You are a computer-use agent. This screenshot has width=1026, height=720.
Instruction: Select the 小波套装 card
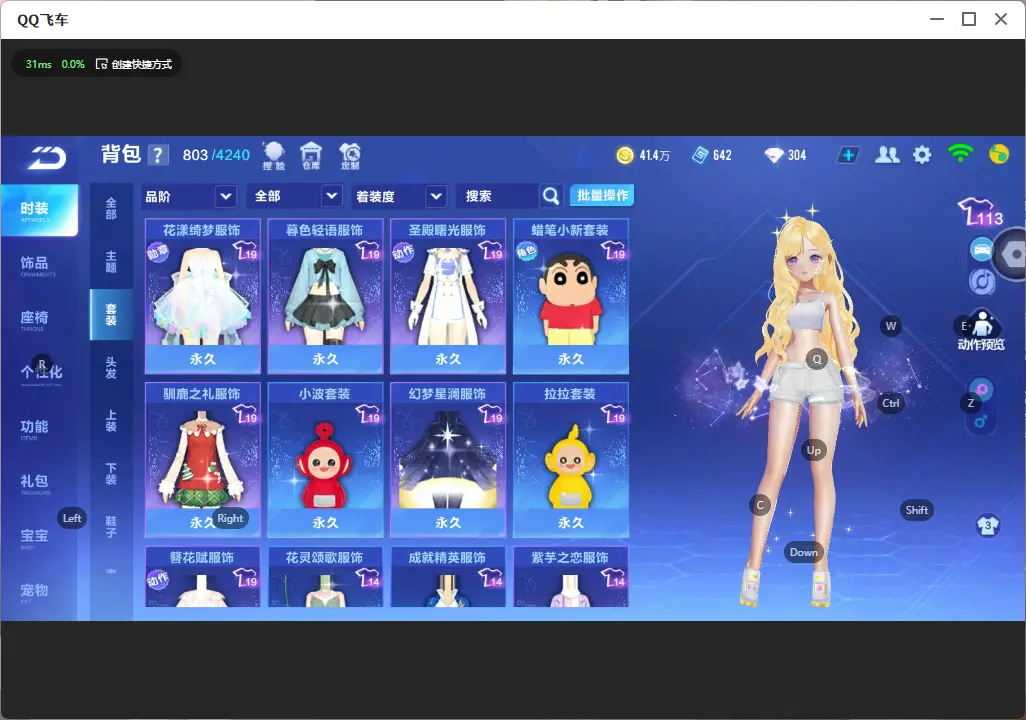pyautogui.click(x=325, y=459)
